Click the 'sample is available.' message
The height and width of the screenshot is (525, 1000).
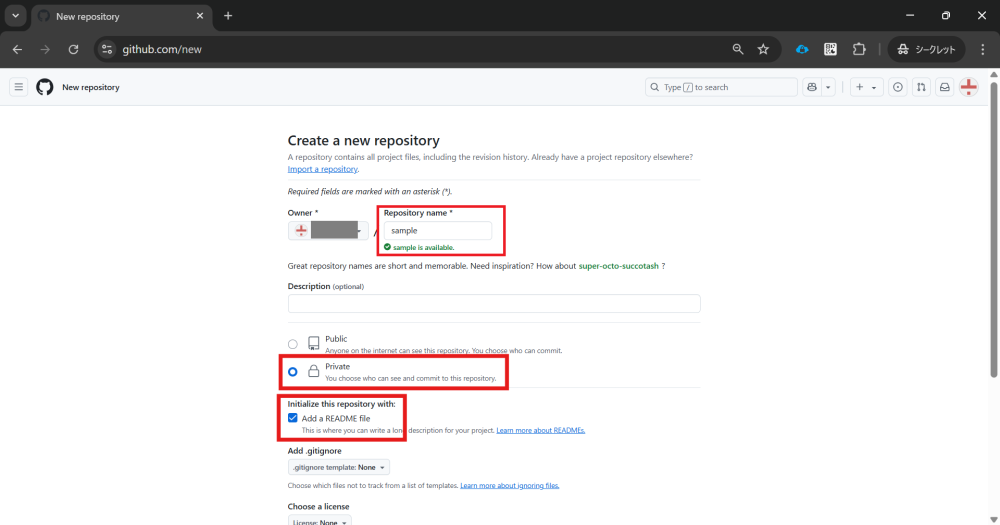(x=423, y=248)
